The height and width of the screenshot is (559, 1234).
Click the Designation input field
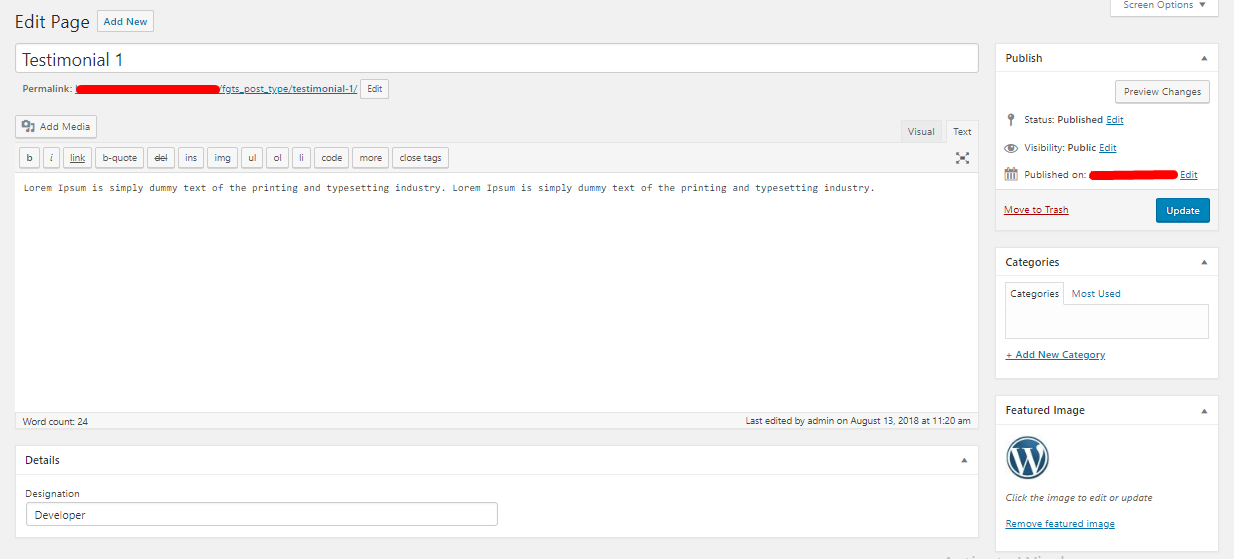pos(261,515)
